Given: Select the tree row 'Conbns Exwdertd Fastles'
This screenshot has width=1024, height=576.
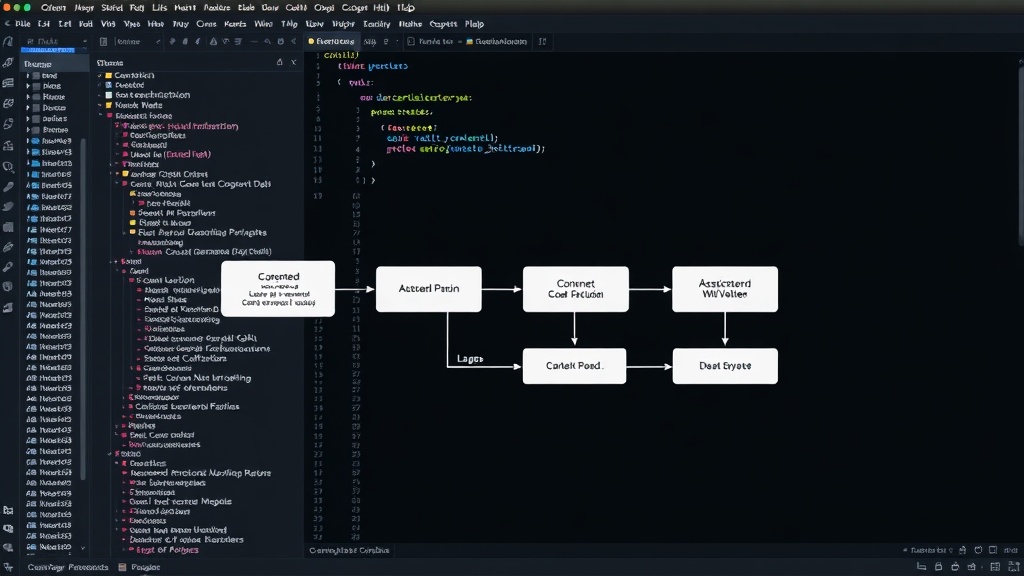Looking at the screenshot, I should point(186,406).
